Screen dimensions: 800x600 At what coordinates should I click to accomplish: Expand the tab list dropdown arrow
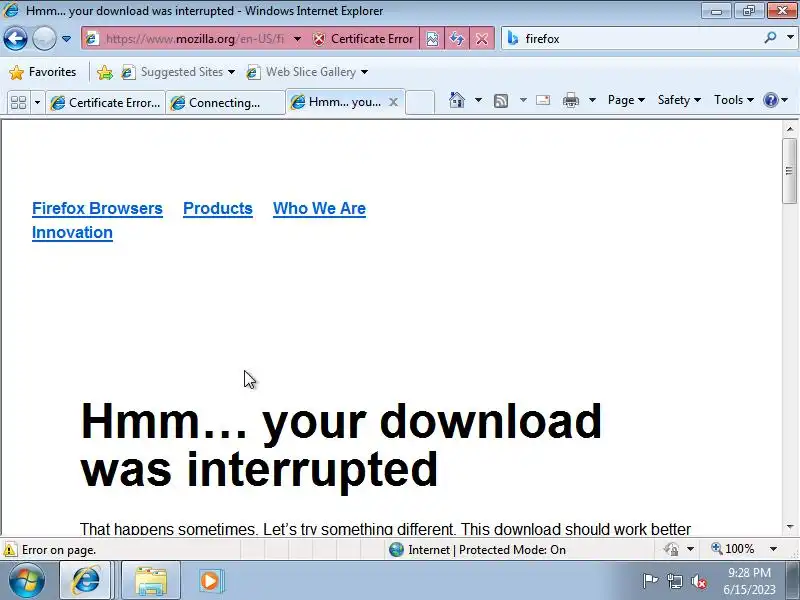pyautogui.click(x=37, y=102)
